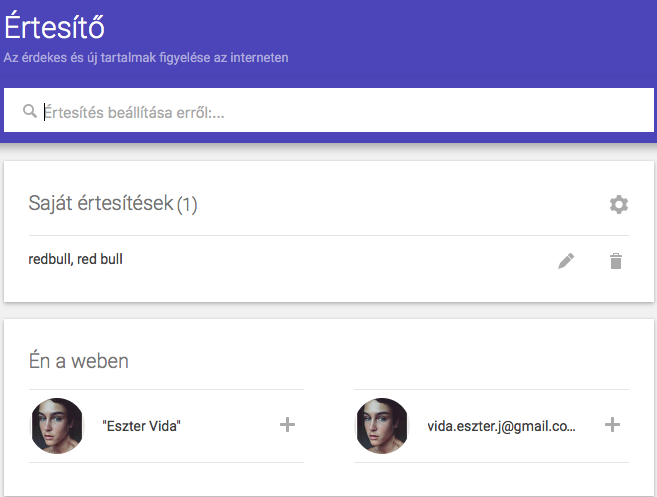Click the "Én a weben" section heading
Viewport: 657px width, 497px height.
(79, 361)
